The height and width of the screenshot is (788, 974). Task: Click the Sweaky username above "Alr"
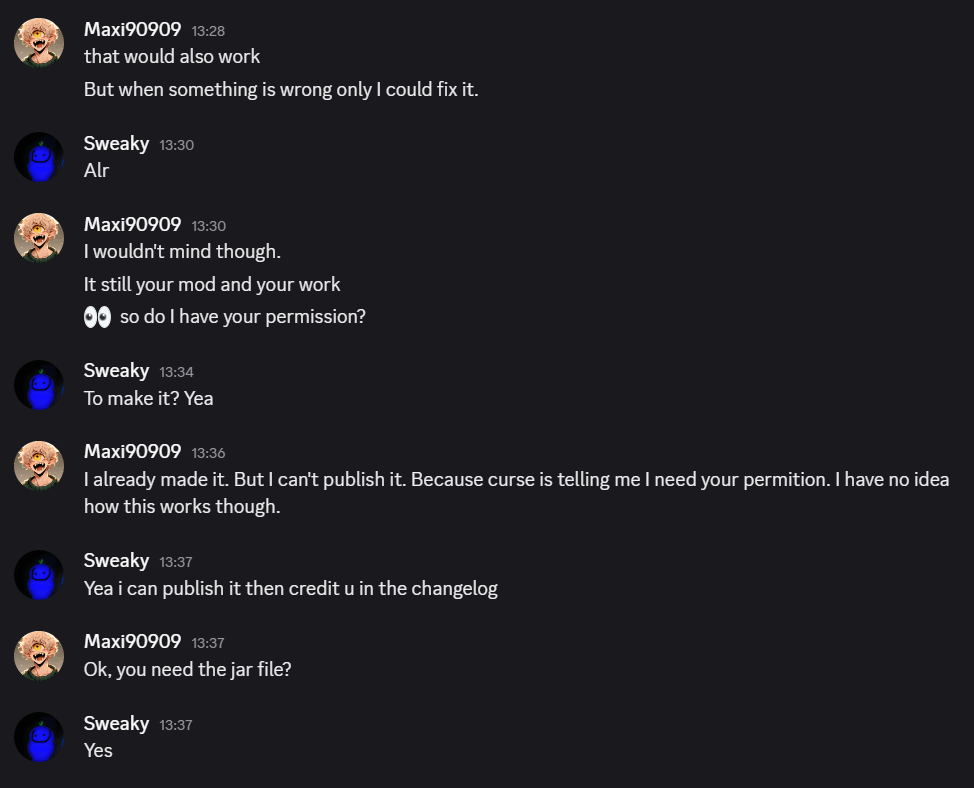point(116,144)
